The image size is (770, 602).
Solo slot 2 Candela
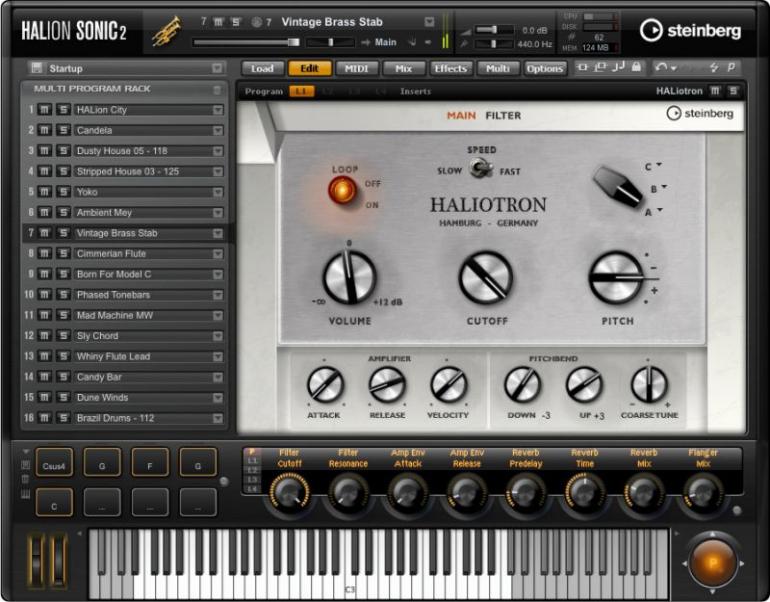(x=63, y=130)
